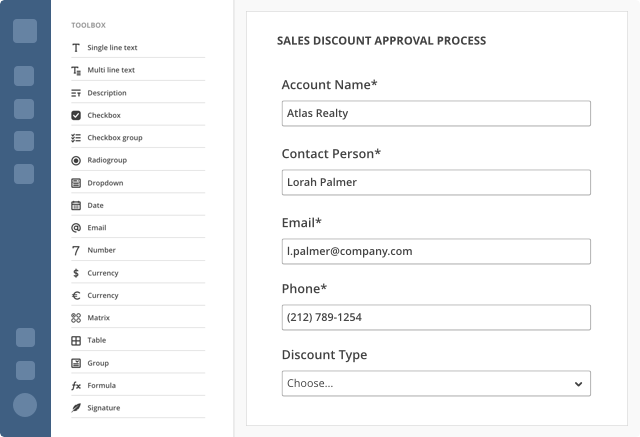Select the Checkbox toolbox icon
Viewport: 640px width, 437px height.
coord(76,115)
